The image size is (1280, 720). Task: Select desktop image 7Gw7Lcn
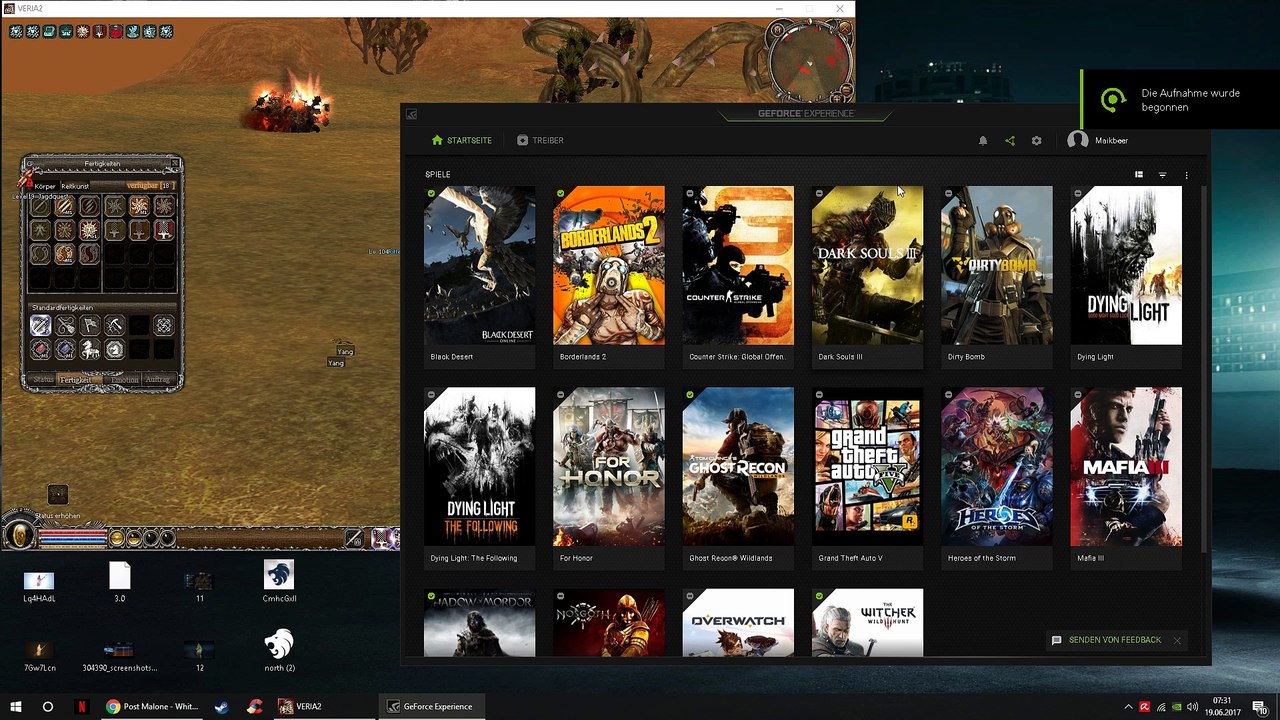39,656
